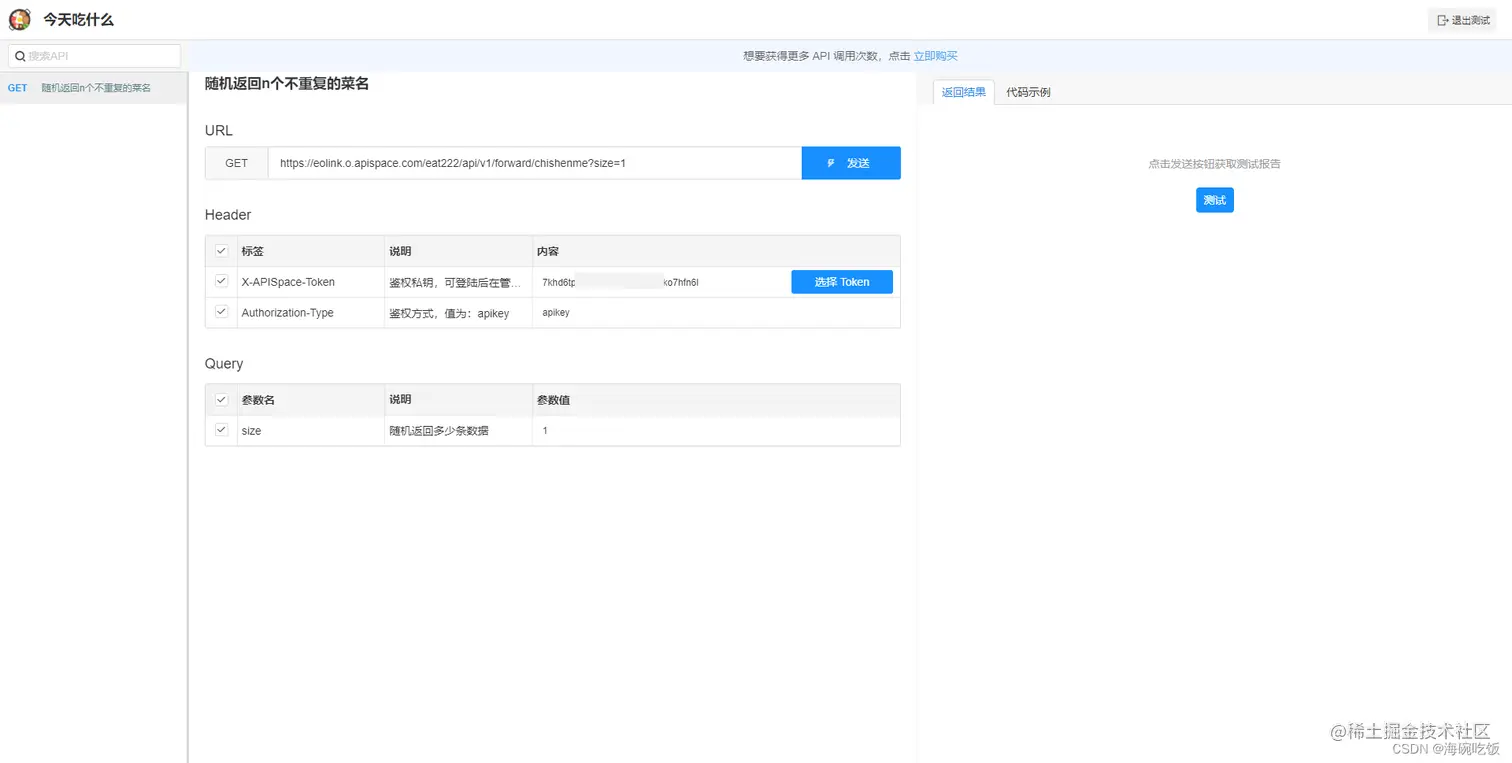Switch to the 代码示例 tab
The image size is (1512, 763).
click(1027, 91)
